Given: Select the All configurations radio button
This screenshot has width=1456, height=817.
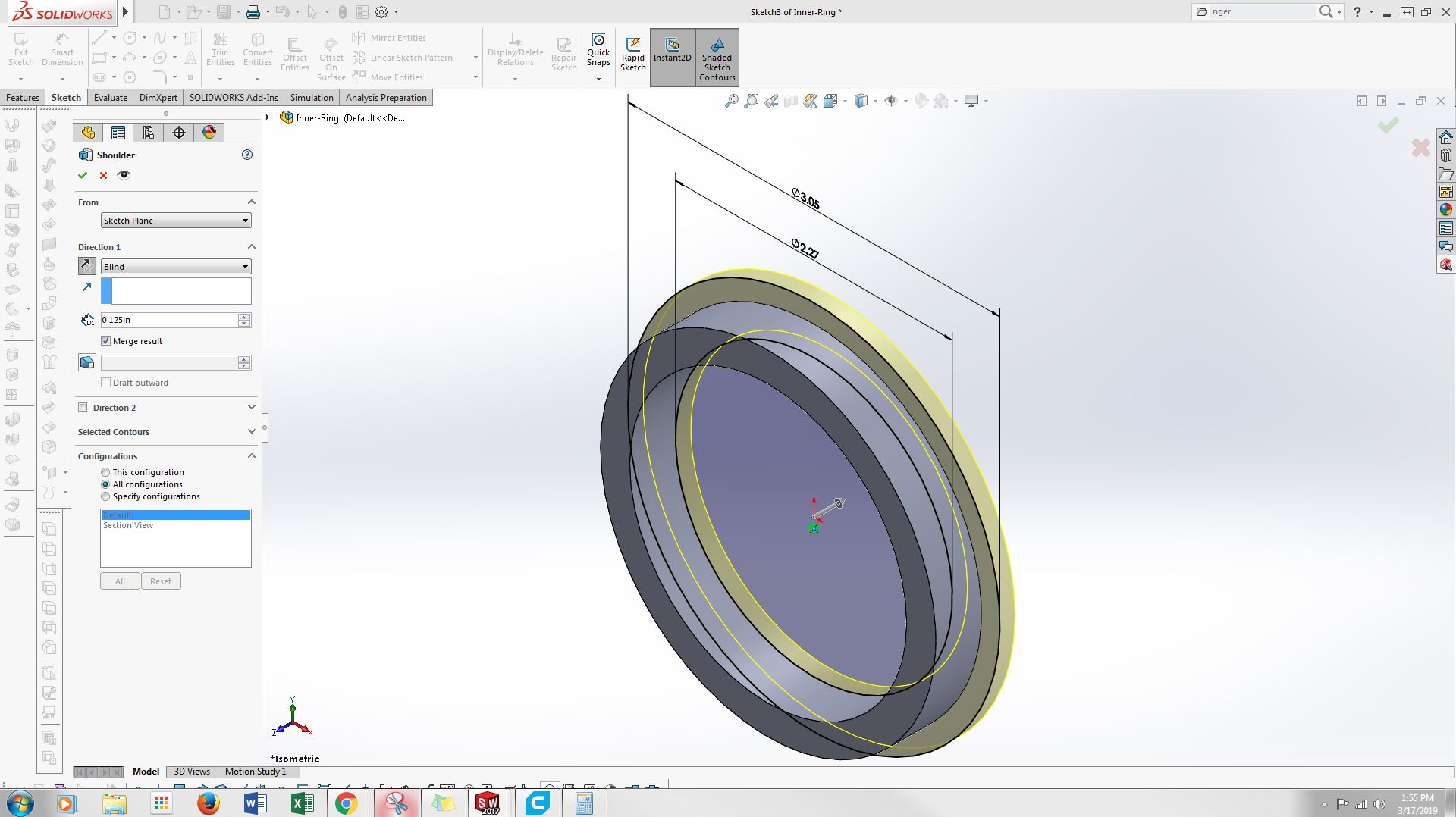Looking at the screenshot, I should (105, 484).
